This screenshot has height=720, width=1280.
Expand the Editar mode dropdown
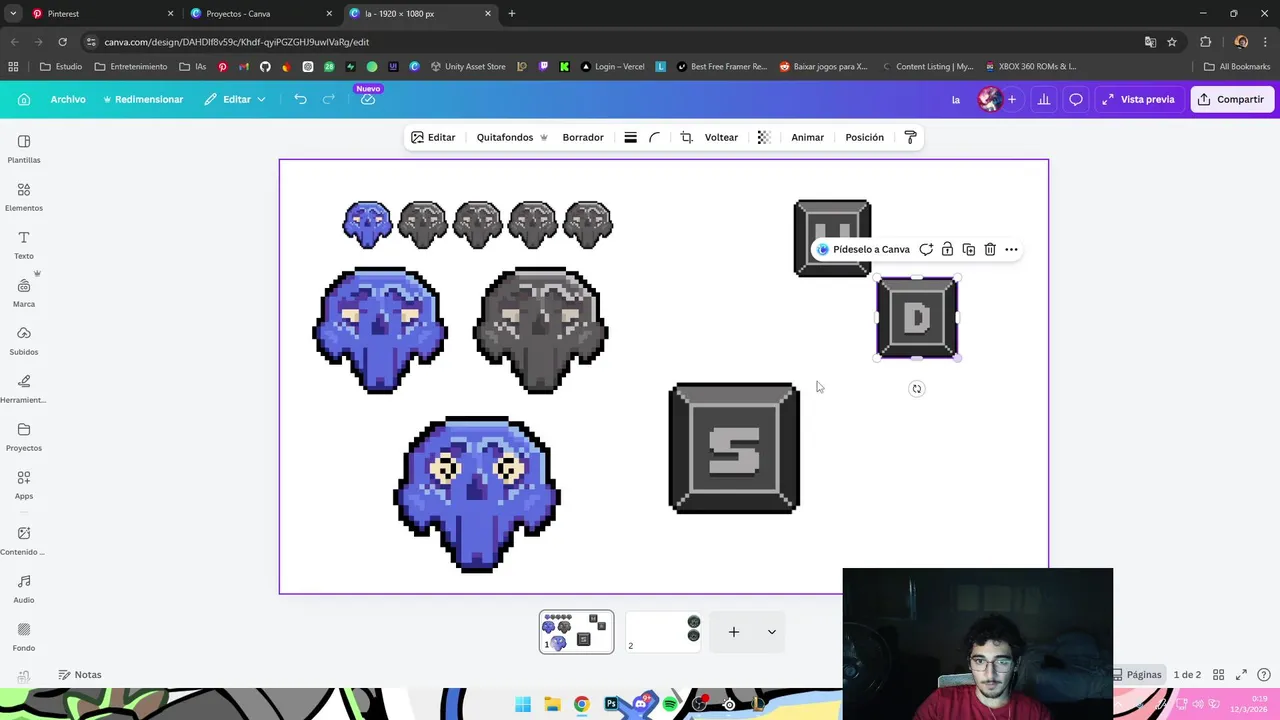(236, 99)
